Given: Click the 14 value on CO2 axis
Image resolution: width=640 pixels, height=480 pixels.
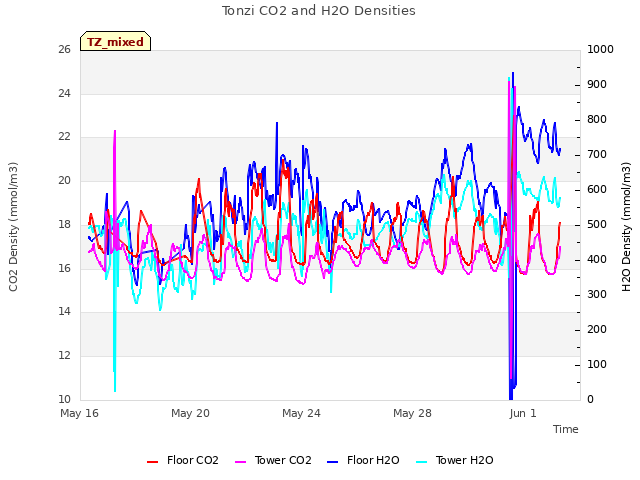Looking at the screenshot, I should (x=64, y=312).
